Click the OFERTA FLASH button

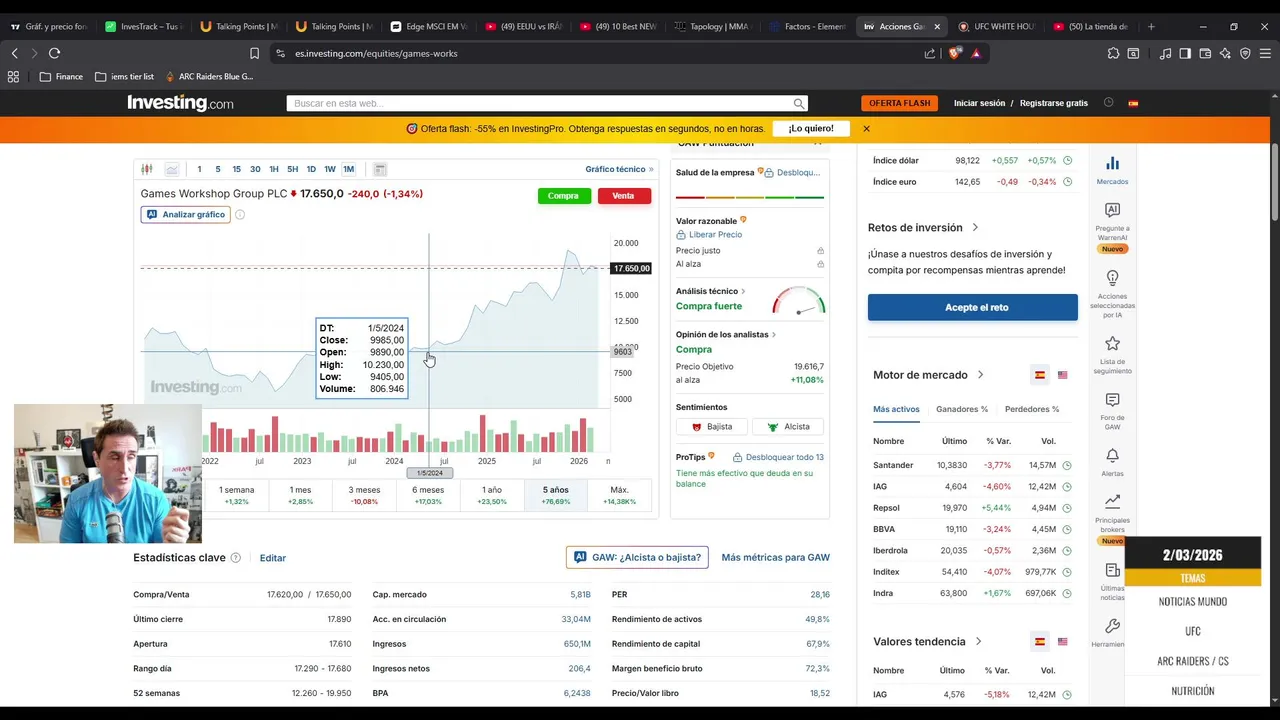pyautogui.click(x=899, y=103)
